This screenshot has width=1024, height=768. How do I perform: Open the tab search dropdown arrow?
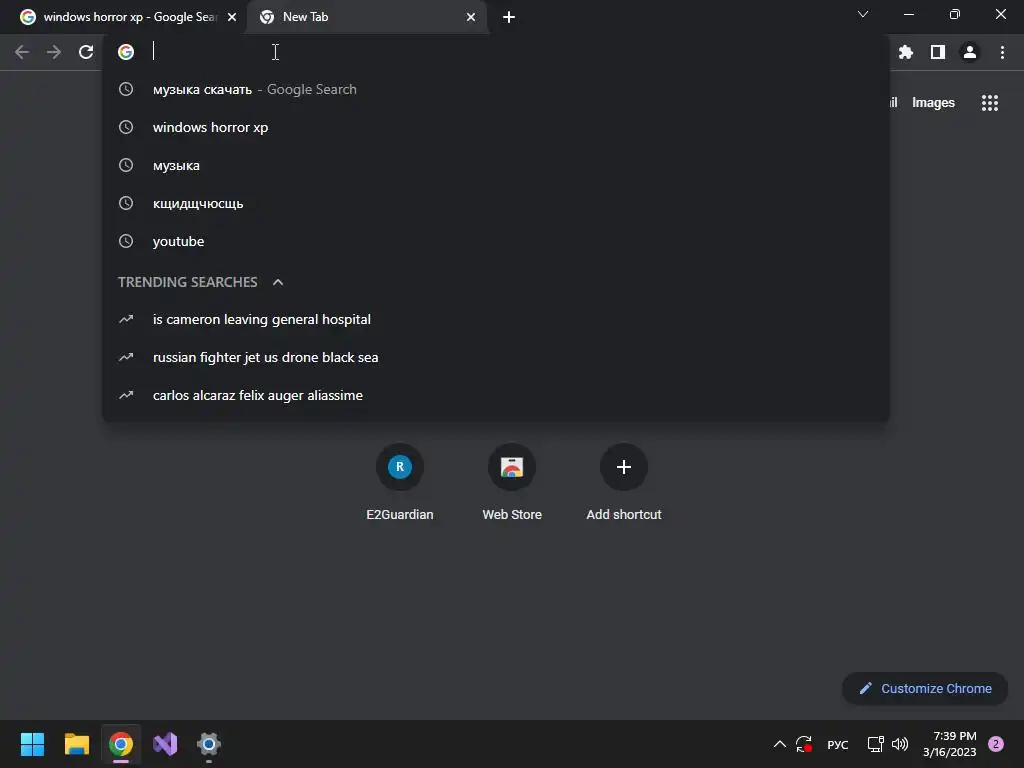(x=863, y=14)
